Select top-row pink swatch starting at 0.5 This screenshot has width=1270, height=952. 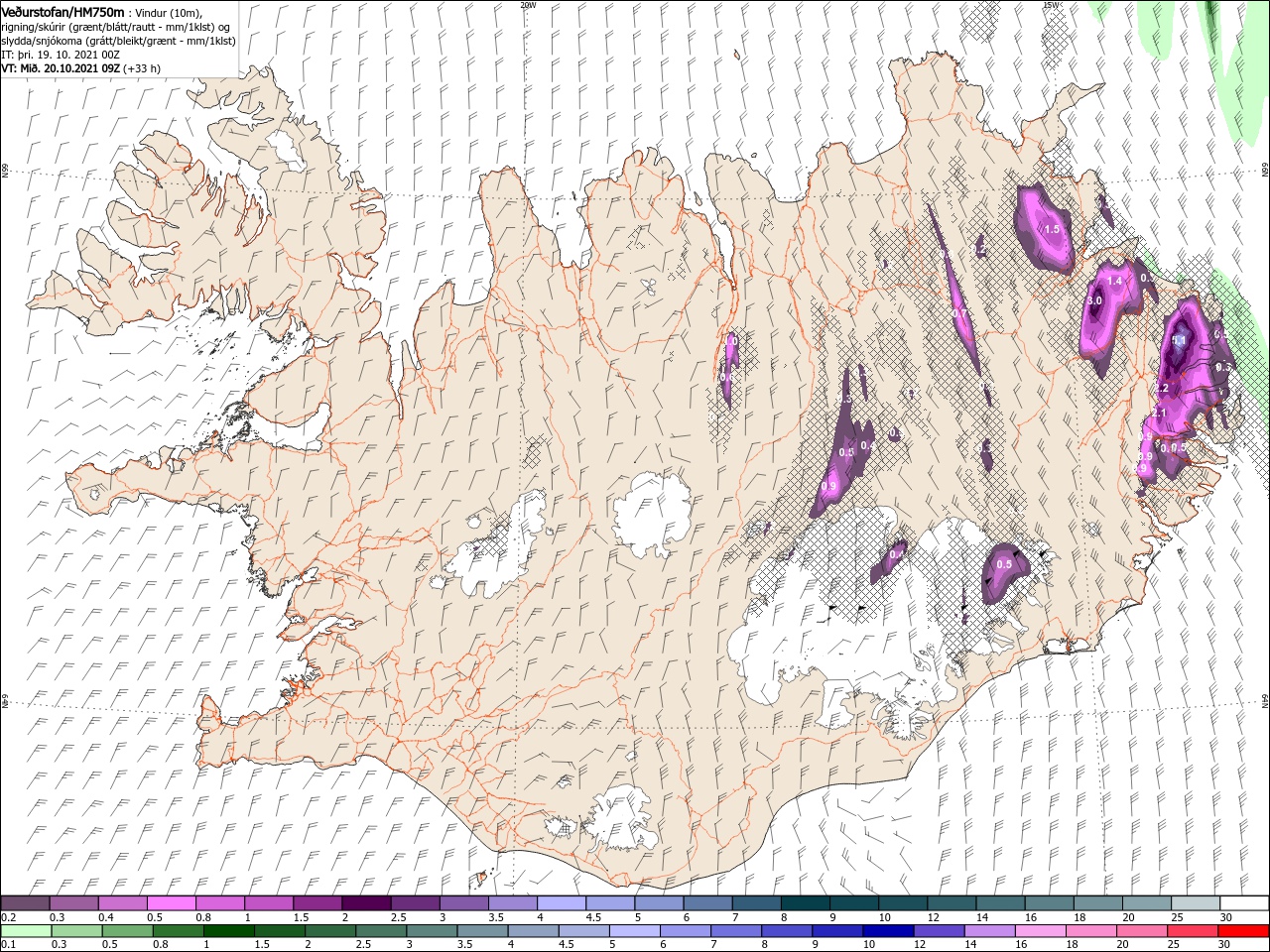click(171, 903)
